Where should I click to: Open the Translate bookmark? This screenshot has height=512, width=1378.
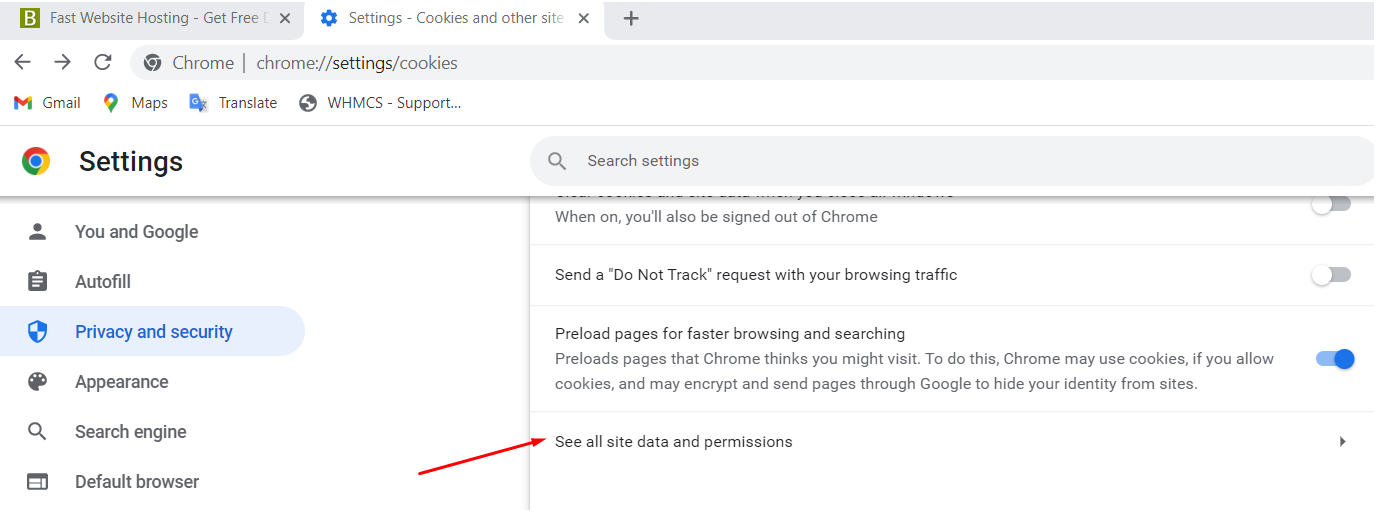coord(233,102)
